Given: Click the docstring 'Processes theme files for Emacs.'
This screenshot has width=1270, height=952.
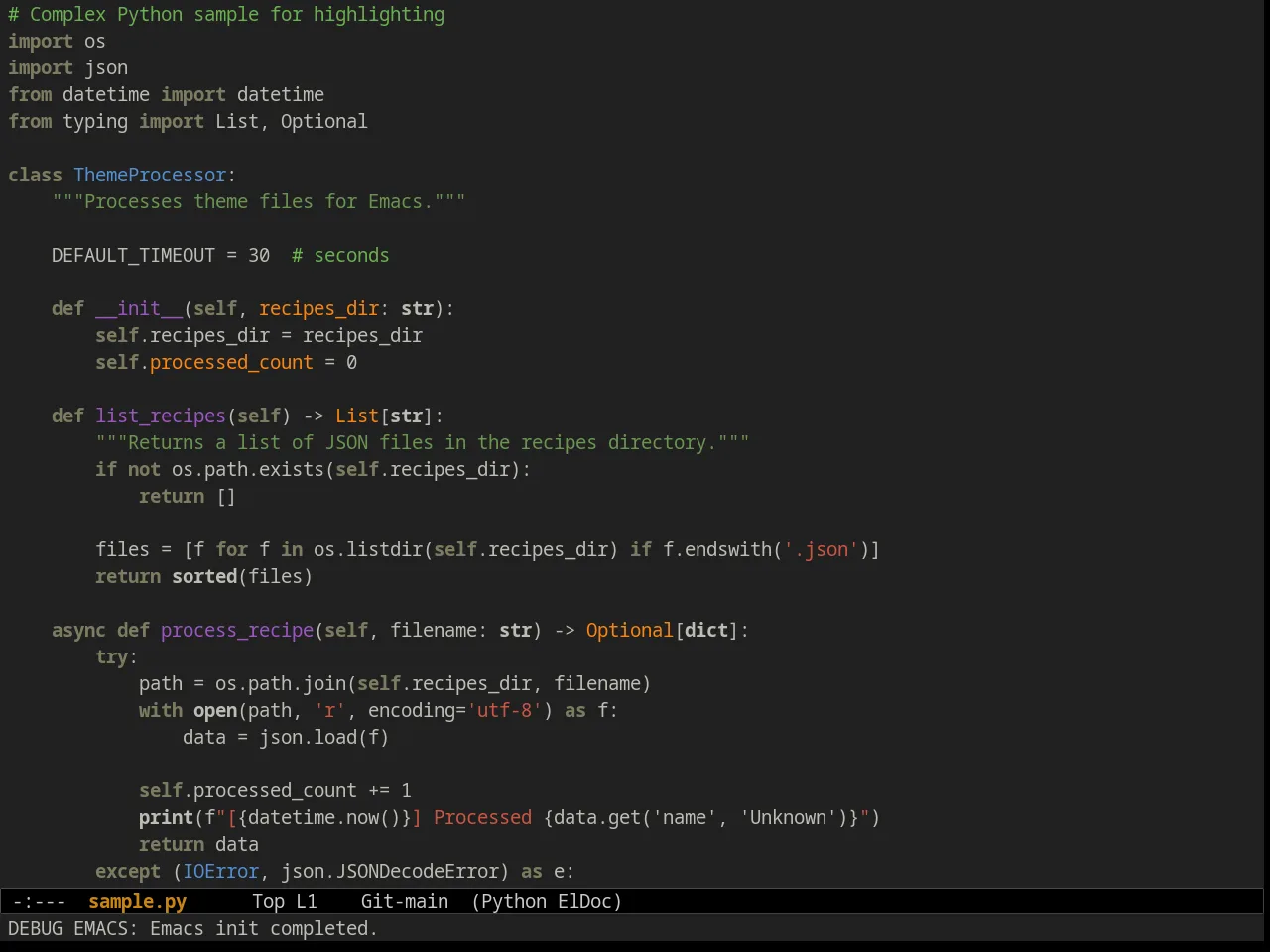Looking at the screenshot, I should pos(259,201).
